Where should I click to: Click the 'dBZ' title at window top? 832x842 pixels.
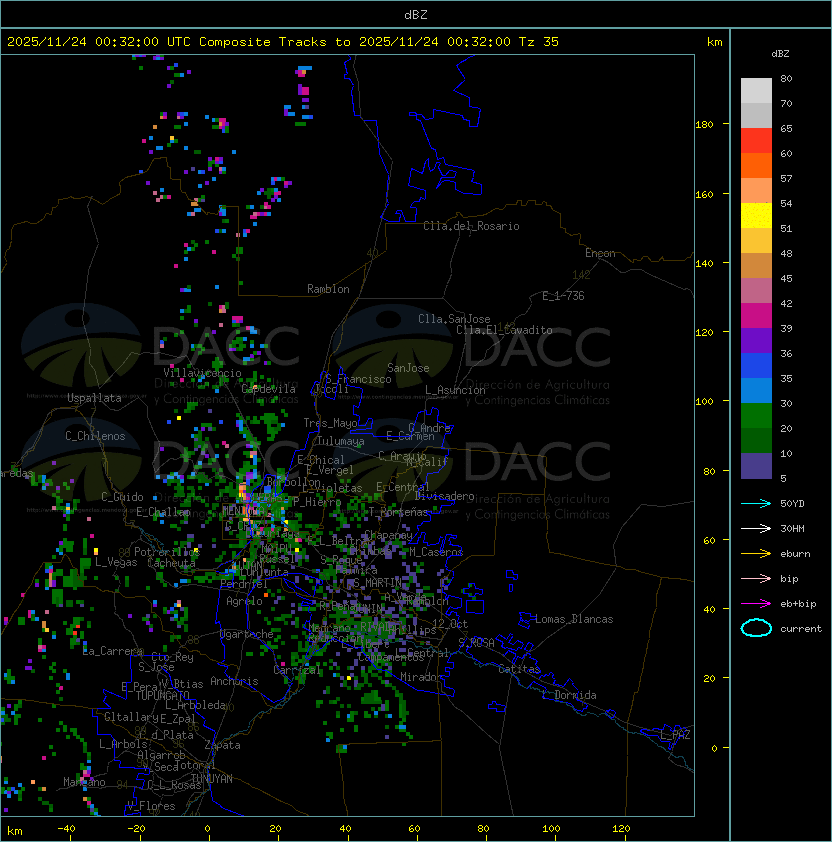coord(416,15)
